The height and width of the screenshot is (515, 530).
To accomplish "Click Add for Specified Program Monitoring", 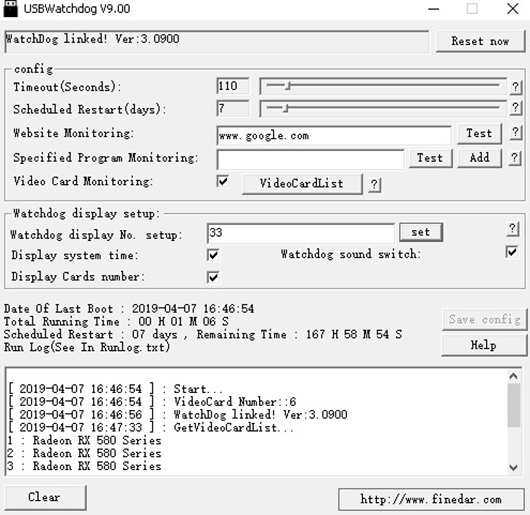I will (479, 158).
